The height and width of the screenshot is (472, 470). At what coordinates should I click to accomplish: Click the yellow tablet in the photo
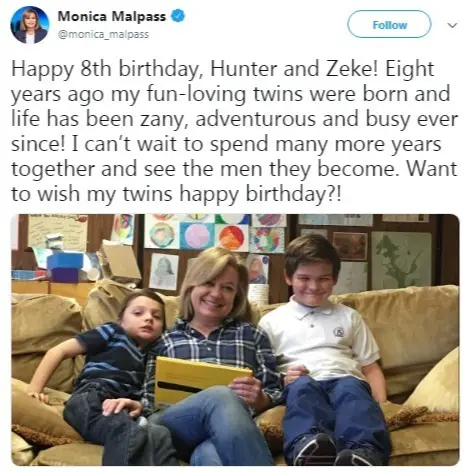[x=200, y=380]
